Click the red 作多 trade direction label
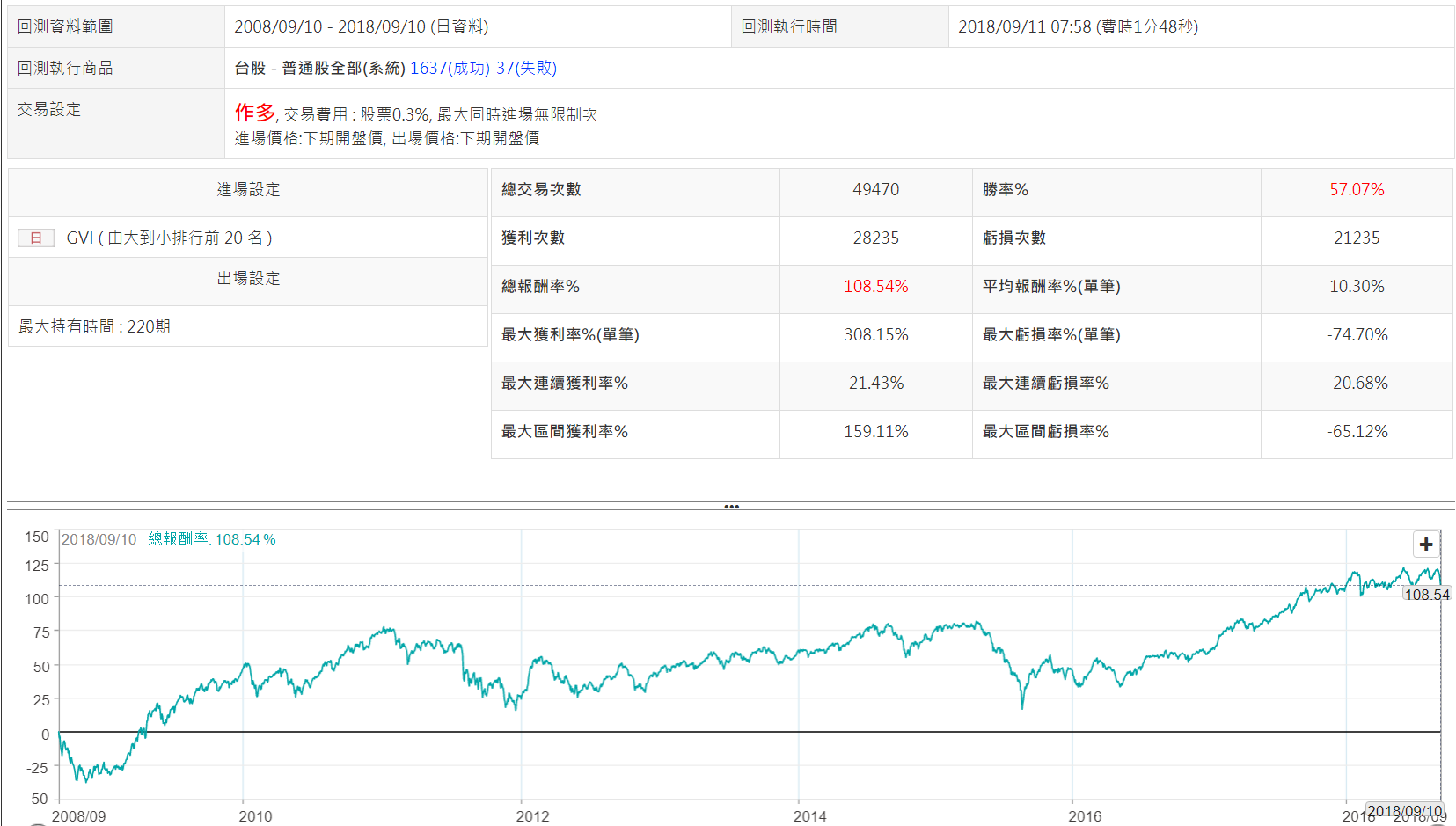 click(254, 113)
